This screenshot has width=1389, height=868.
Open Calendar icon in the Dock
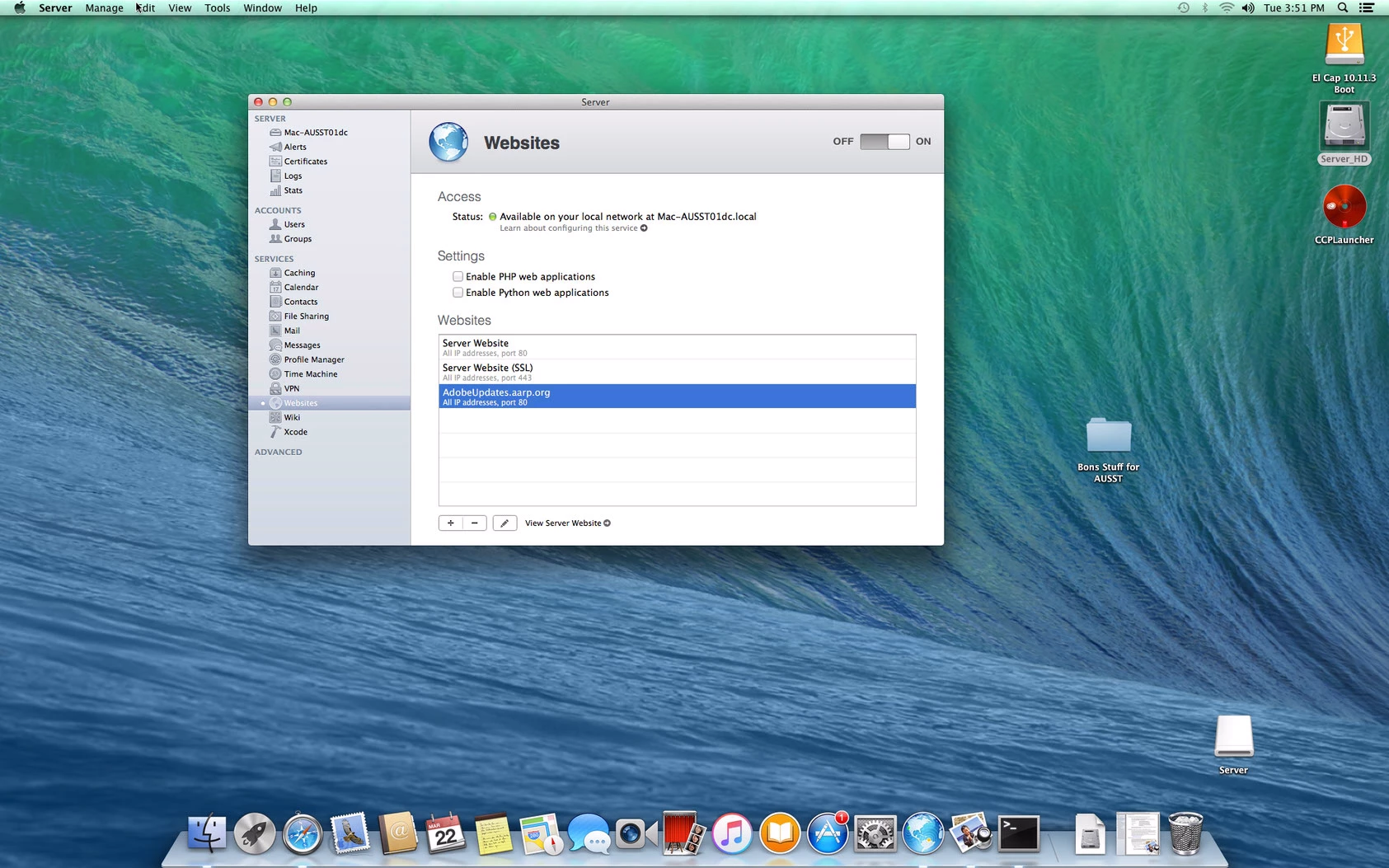(446, 833)
